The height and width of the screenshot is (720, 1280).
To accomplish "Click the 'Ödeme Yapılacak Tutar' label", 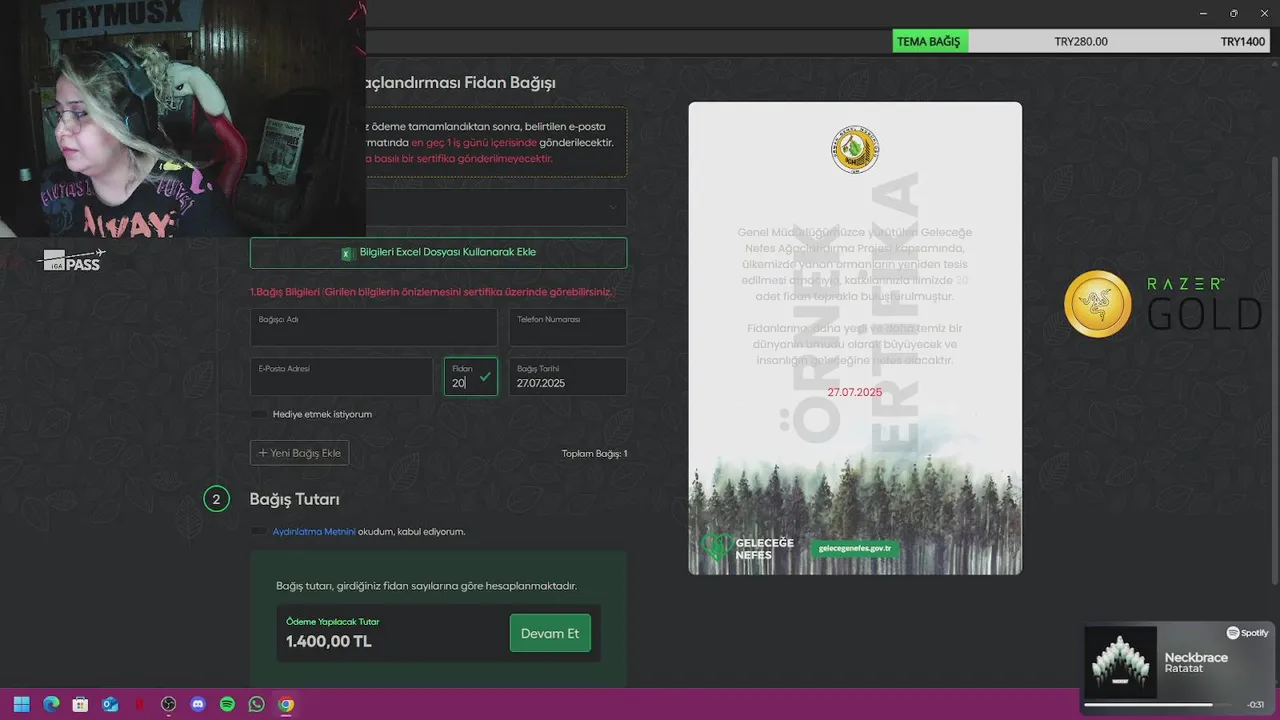I will pyautogui.click(x=333, y=622).
